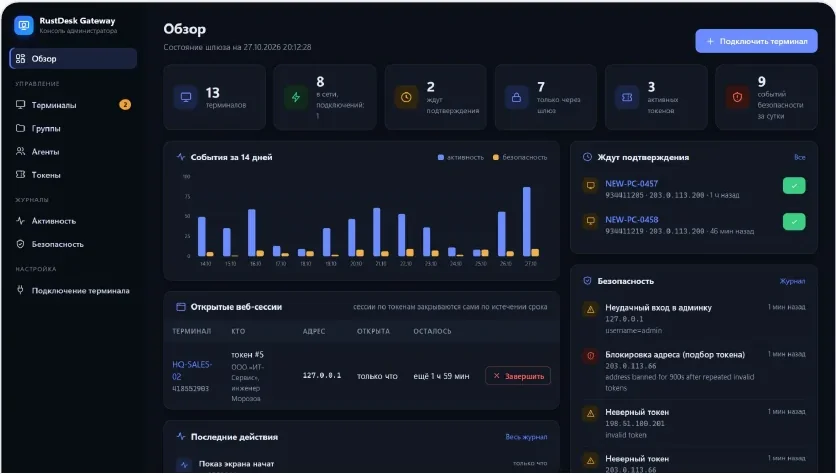Click the blue bar for 21.10

pyautogui.click(x=377, y=232)
